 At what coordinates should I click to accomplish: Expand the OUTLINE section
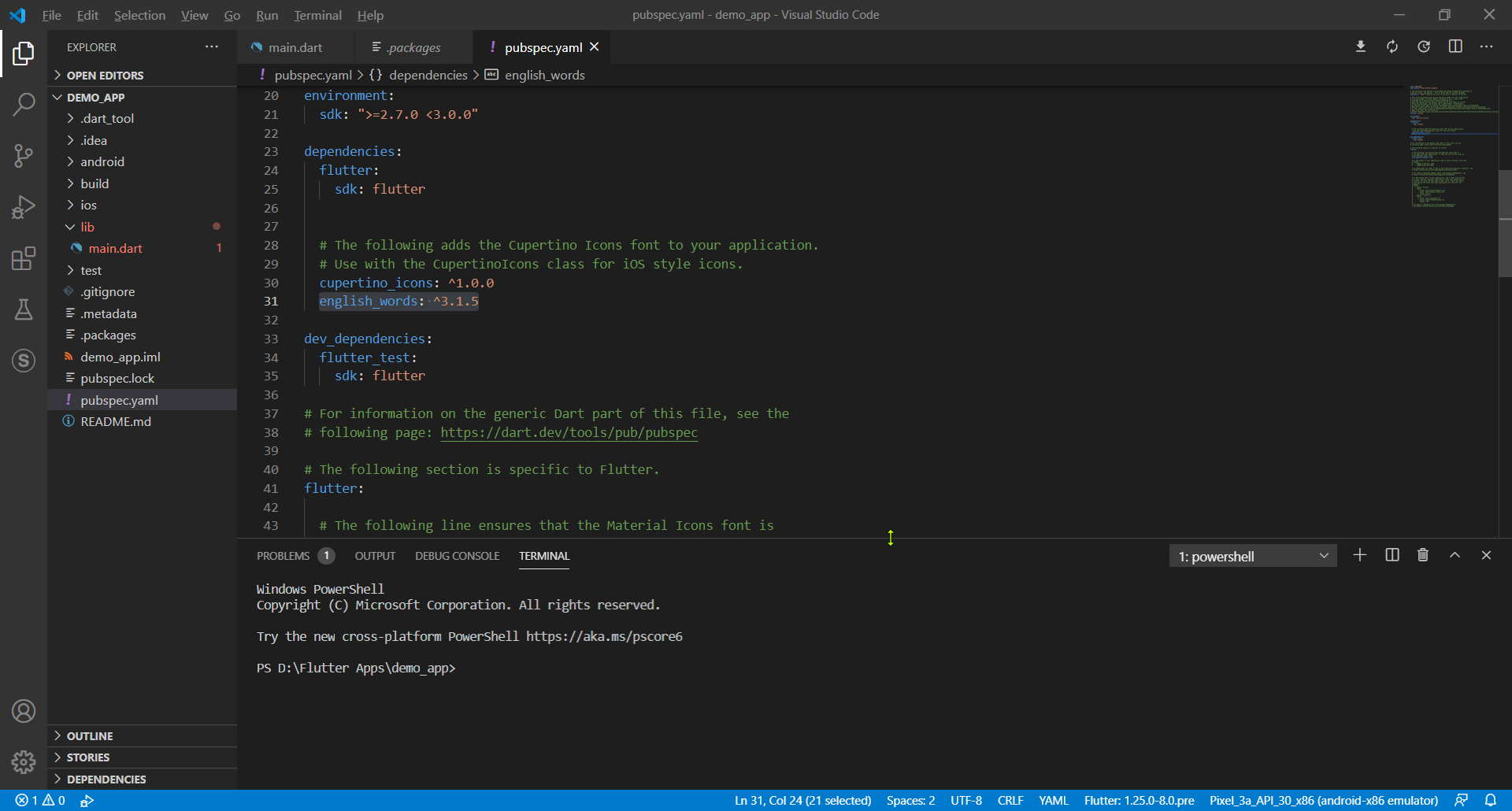pos(90,736)
